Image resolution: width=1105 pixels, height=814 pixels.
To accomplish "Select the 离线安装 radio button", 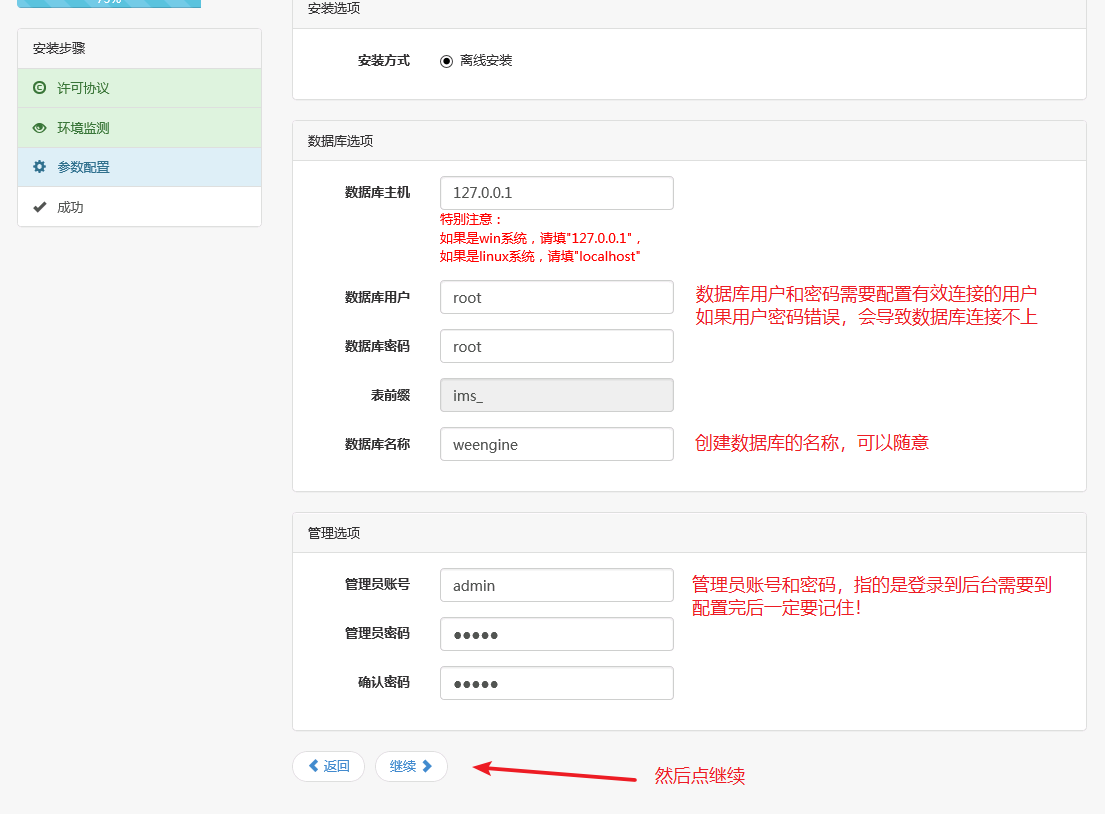I will pos(446,61).
